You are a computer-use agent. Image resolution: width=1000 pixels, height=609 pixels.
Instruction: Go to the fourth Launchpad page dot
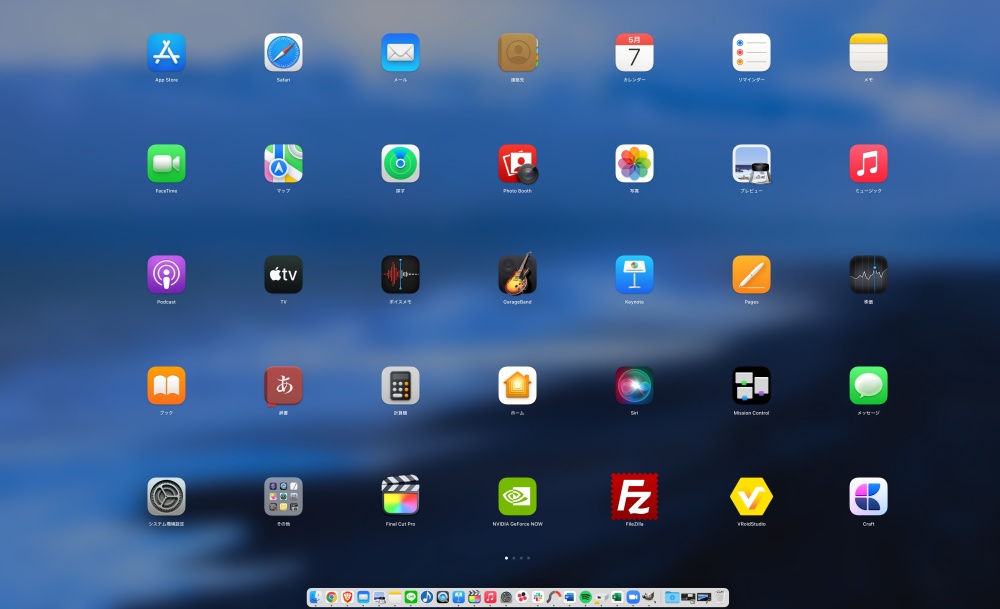point(528,558)
